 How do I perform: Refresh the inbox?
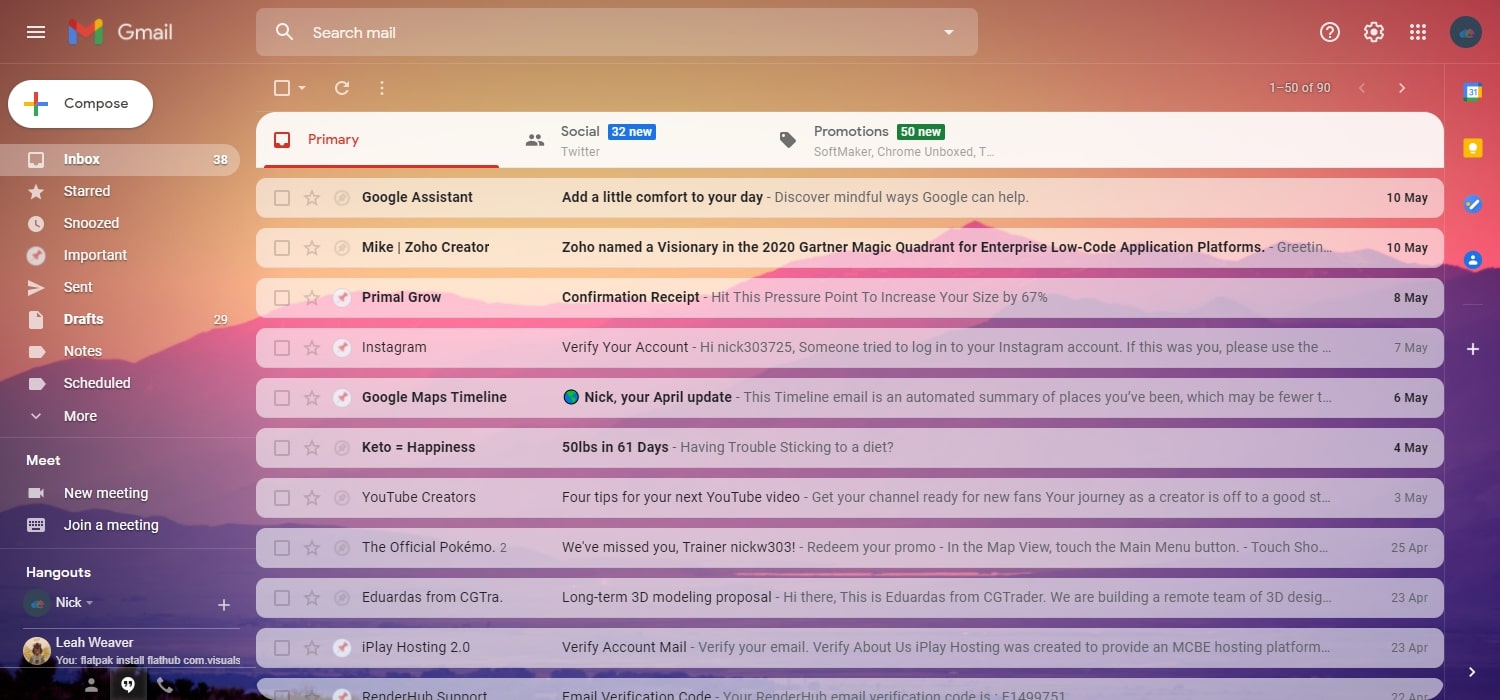[x=341, y=88]
